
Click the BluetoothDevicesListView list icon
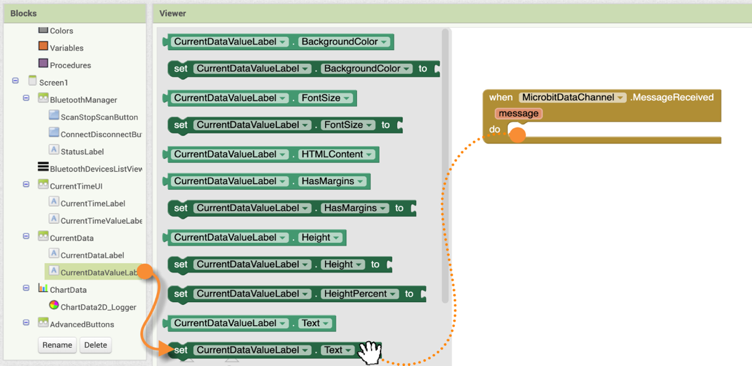click(43, 168)
